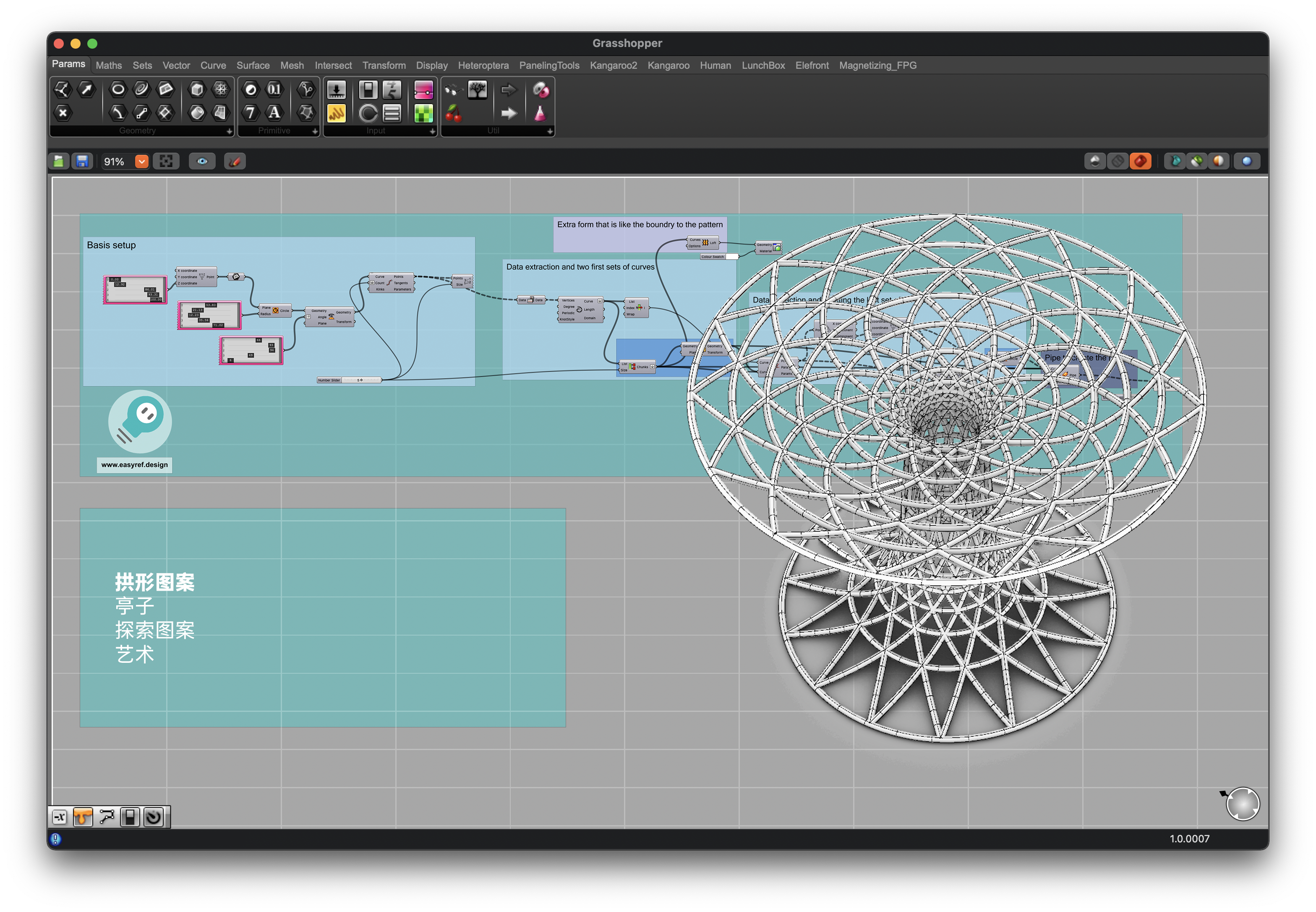Add a Number Slider component
The image size is (1316, 912).
click(336, 89)
